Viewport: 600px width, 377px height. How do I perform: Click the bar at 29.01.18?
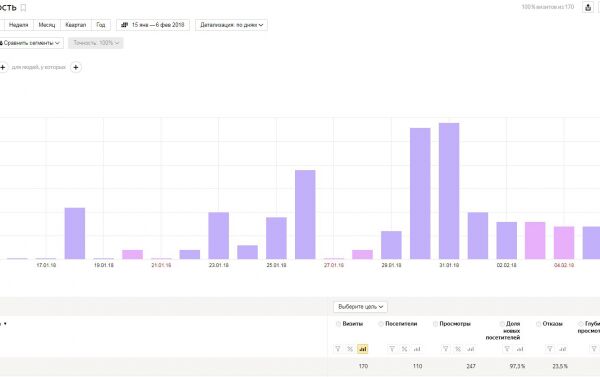[391, 245]
